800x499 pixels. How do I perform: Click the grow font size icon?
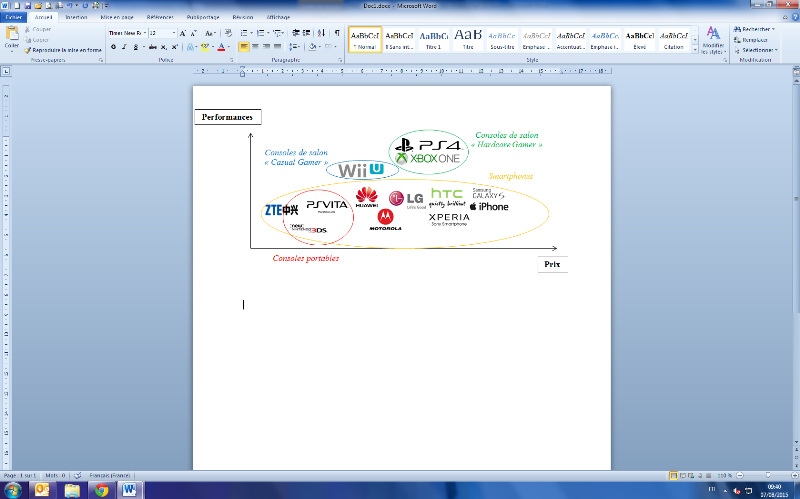tap(183, 32)
